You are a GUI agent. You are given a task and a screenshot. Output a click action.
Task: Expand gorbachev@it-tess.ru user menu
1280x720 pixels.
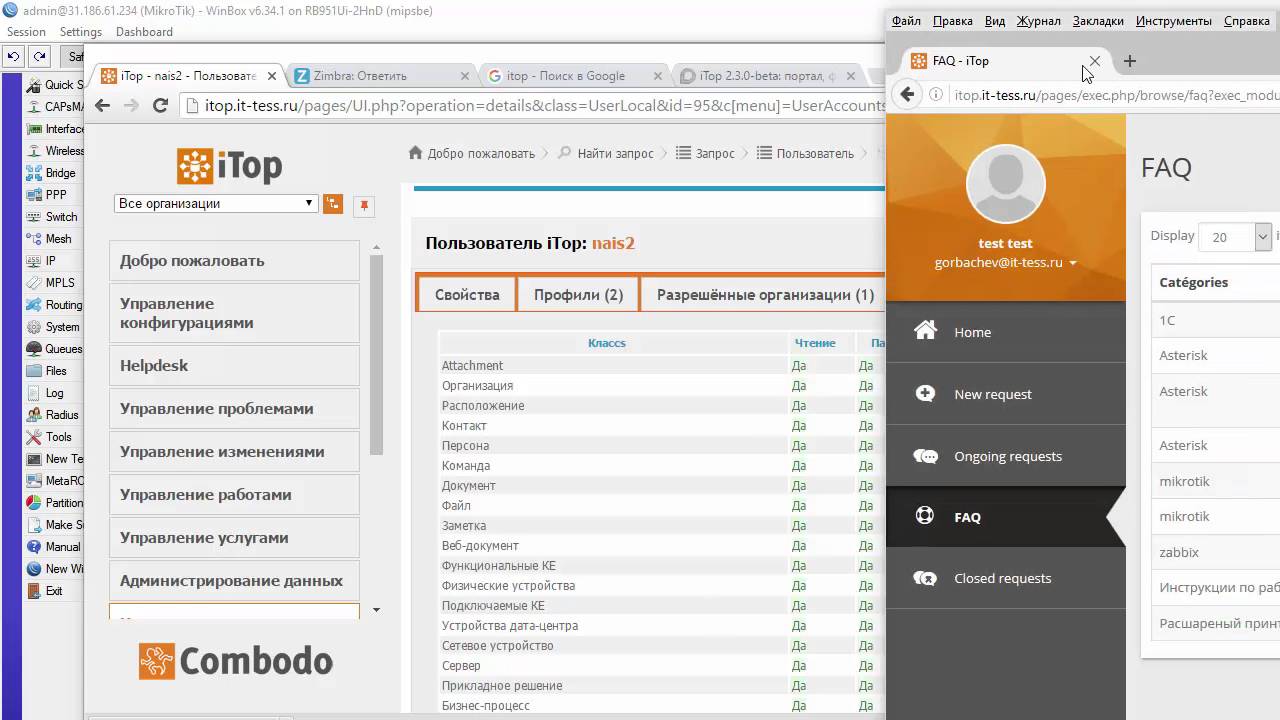[1005, 263]
